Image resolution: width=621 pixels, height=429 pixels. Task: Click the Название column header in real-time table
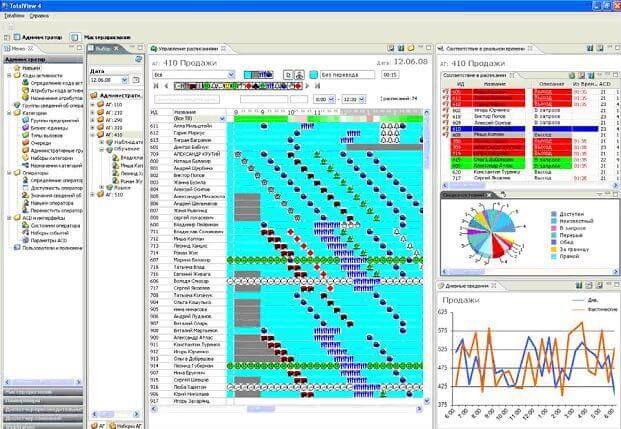[495, 84]
